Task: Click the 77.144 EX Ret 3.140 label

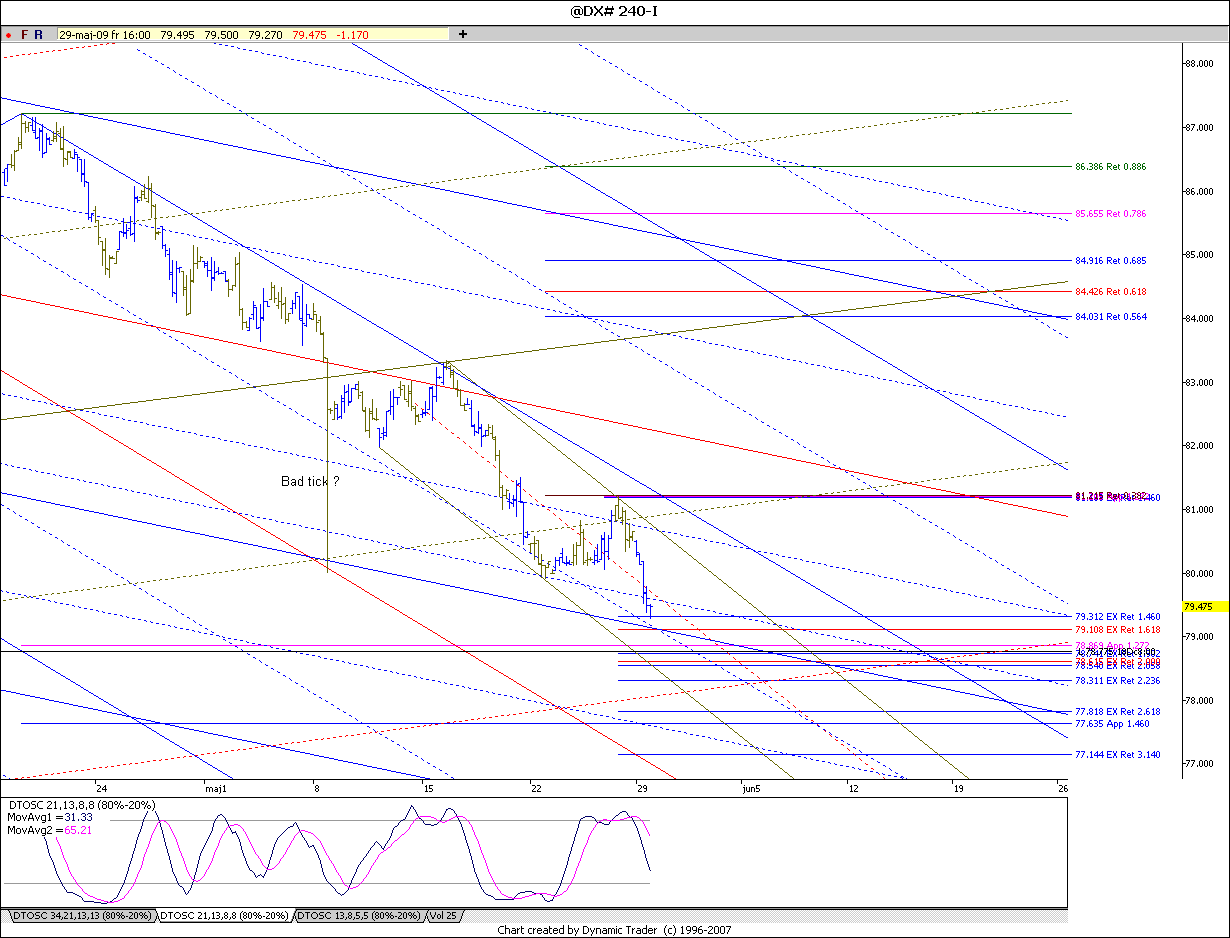Action: point(1117,755)
